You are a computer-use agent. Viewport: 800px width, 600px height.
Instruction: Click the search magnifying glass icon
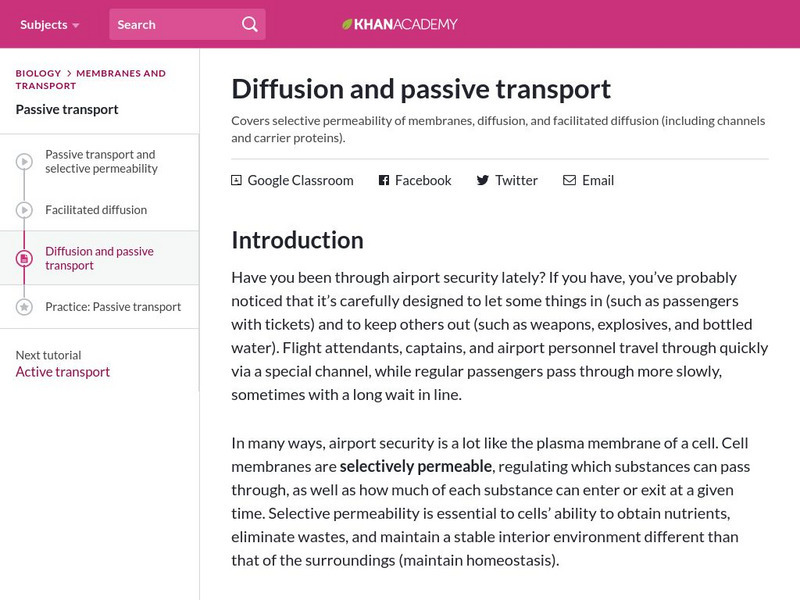[248, 22]
